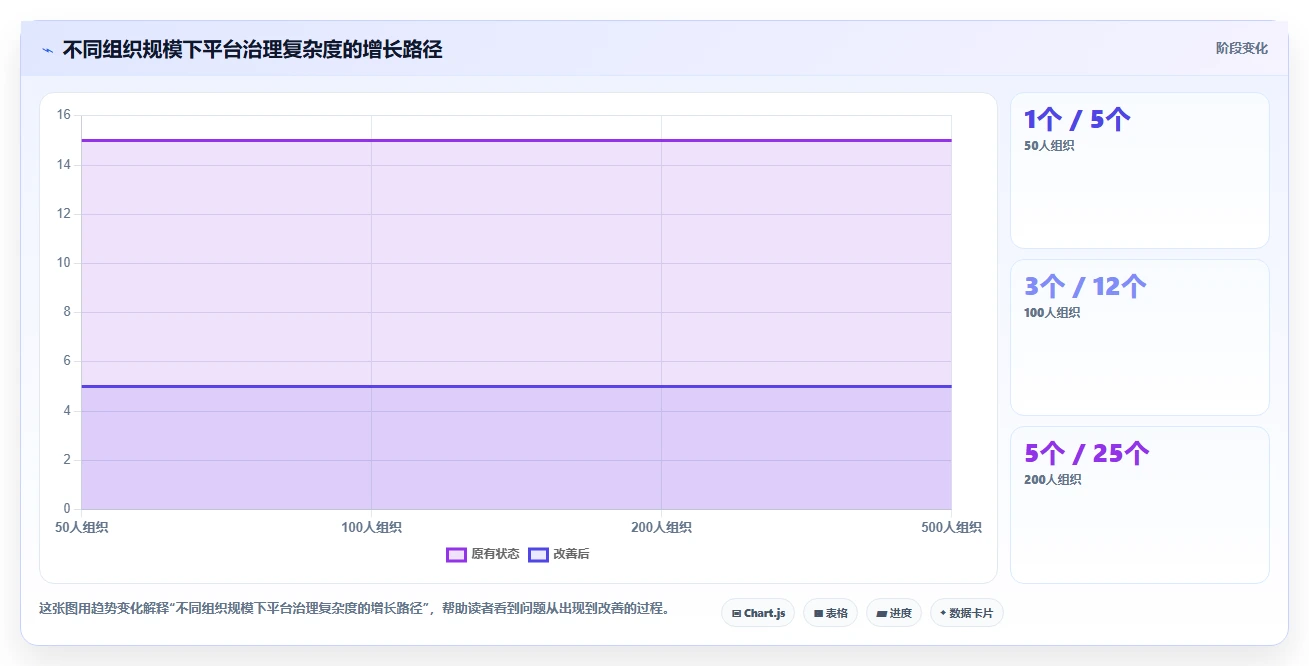Click the purple 原有状态 legend color box
Image resolution: width=1309 pixels, height=666 pixels.
(x=457, y=554)
